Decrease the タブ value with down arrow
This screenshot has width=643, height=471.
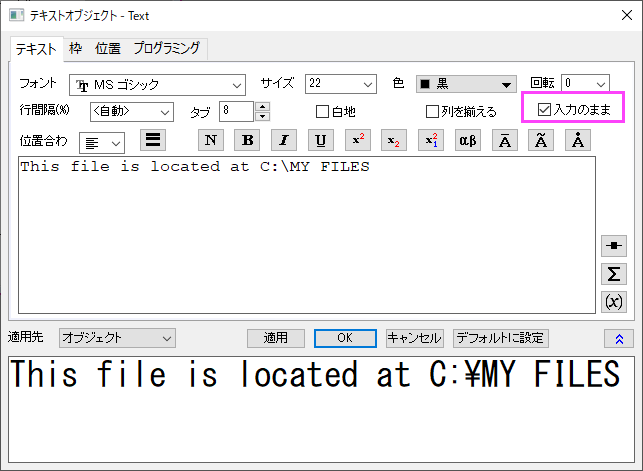coord(262,116)
